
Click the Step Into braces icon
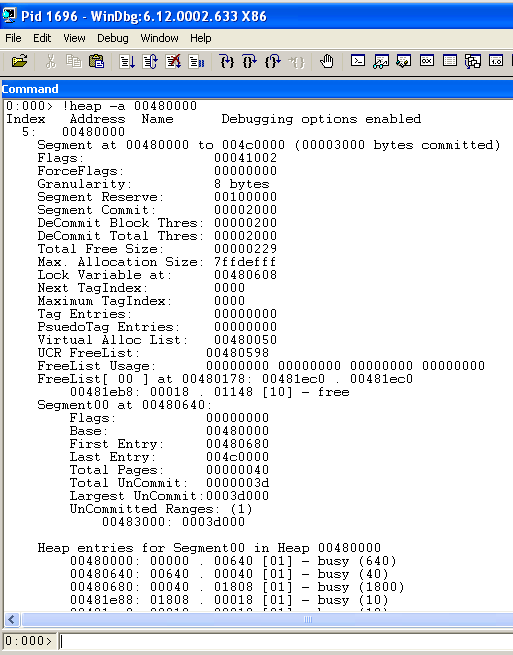[227, 62]
